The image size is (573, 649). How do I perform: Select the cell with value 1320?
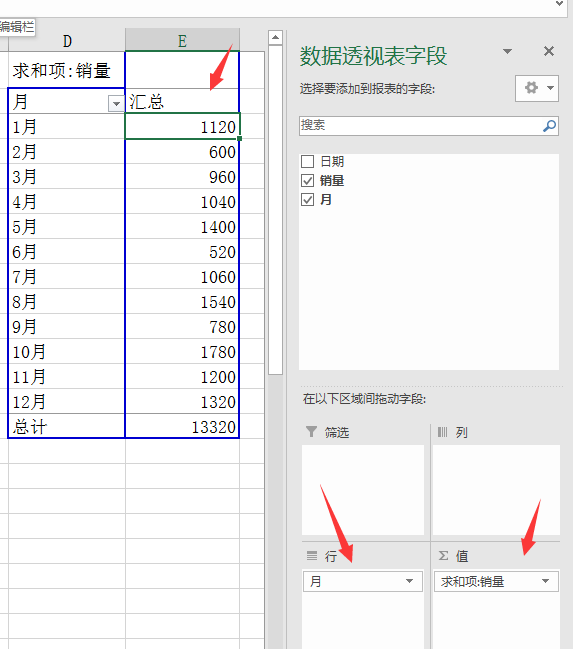[x=182, y=401]
